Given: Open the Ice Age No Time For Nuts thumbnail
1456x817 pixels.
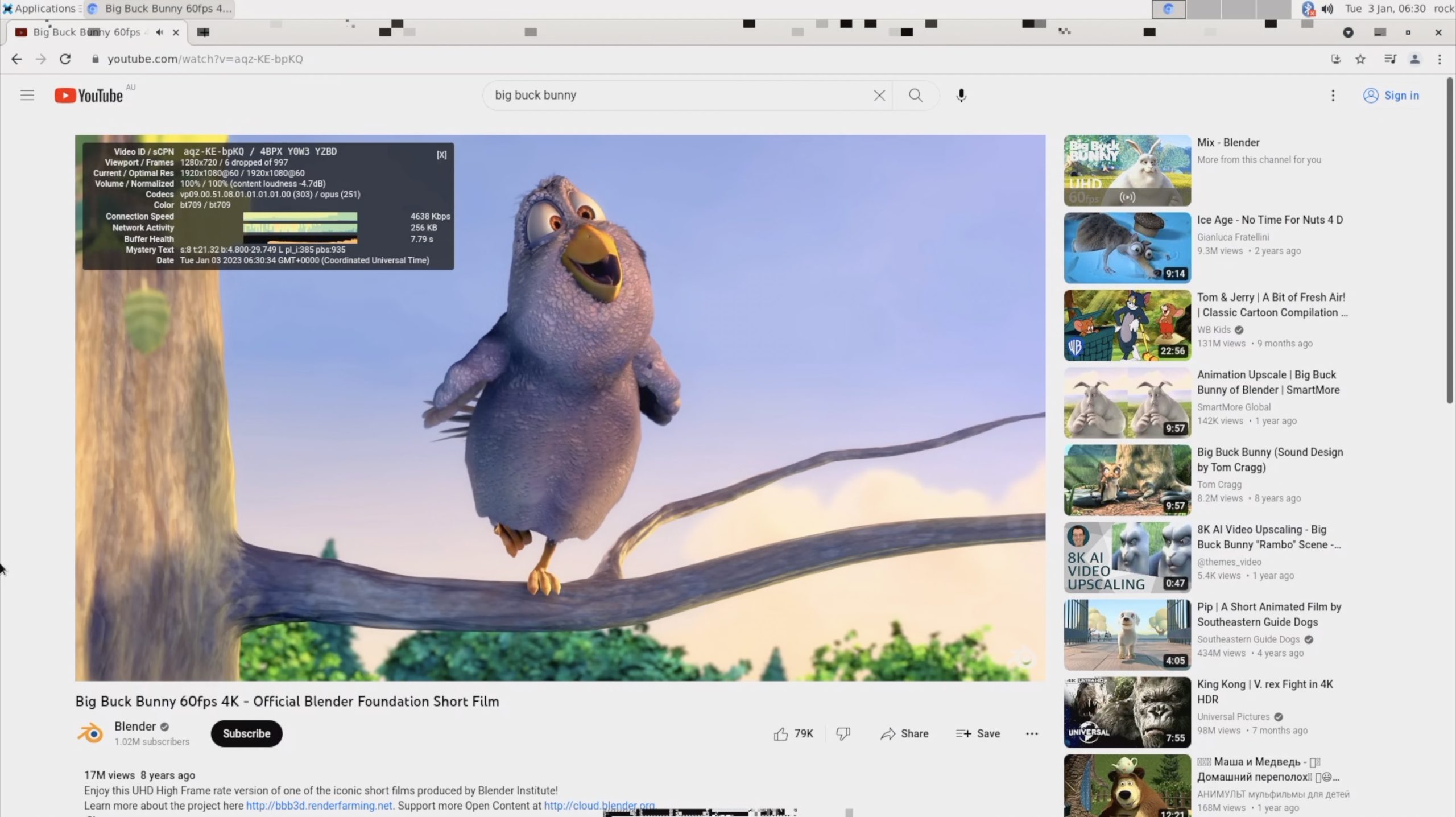Looking at the screenshot, I should pyautogui.click(x=1127, y=248).
